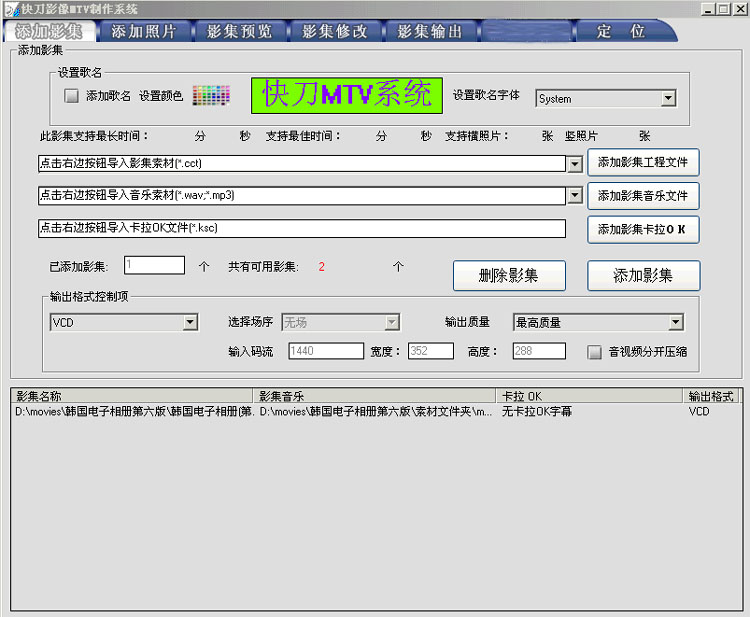Open the 输出质量 最高质量 dropdown
The height and width of the screenshot is (617, 750).
point(675,322)
